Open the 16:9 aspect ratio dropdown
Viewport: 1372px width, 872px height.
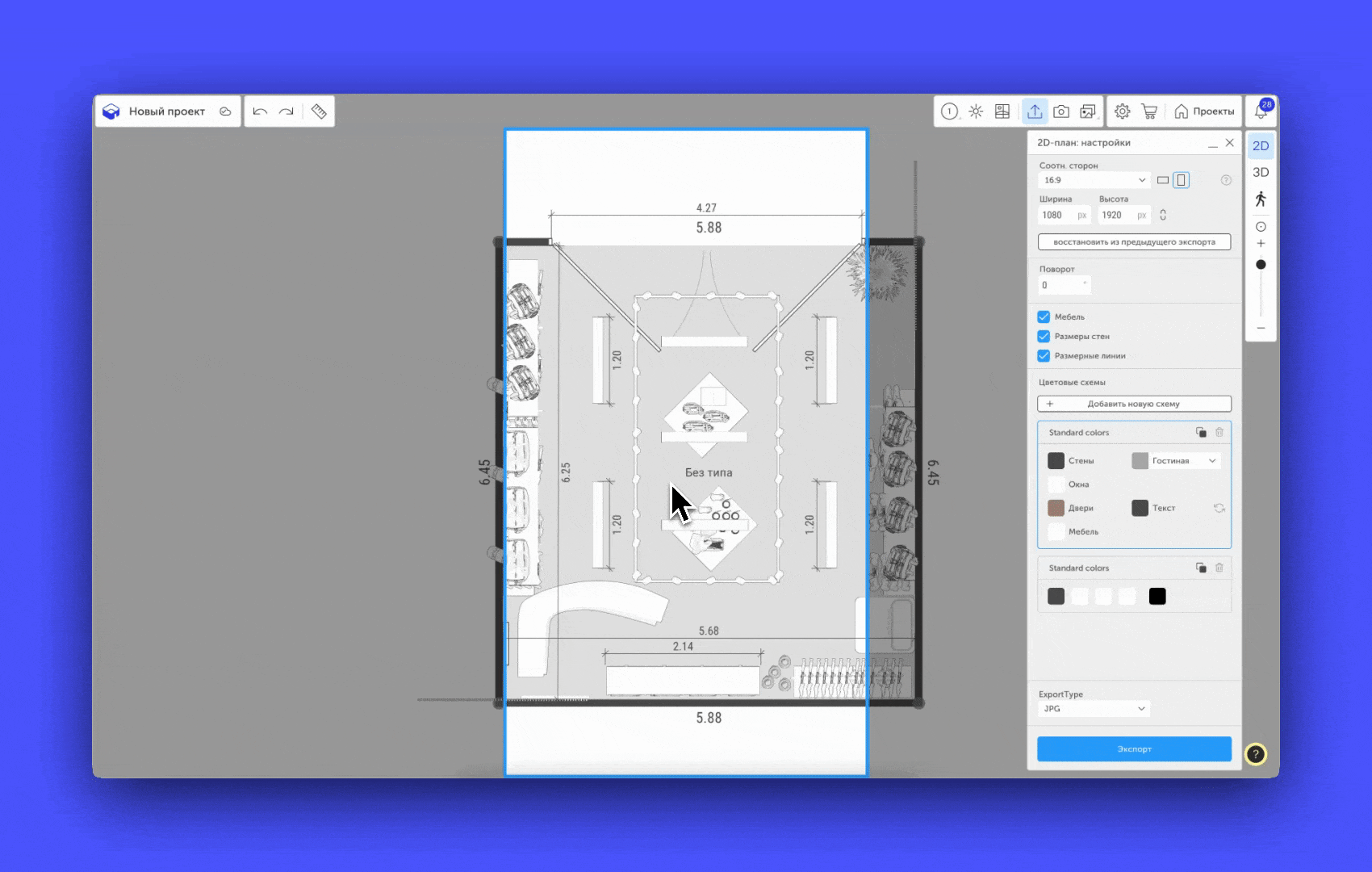pos(1093,180)
